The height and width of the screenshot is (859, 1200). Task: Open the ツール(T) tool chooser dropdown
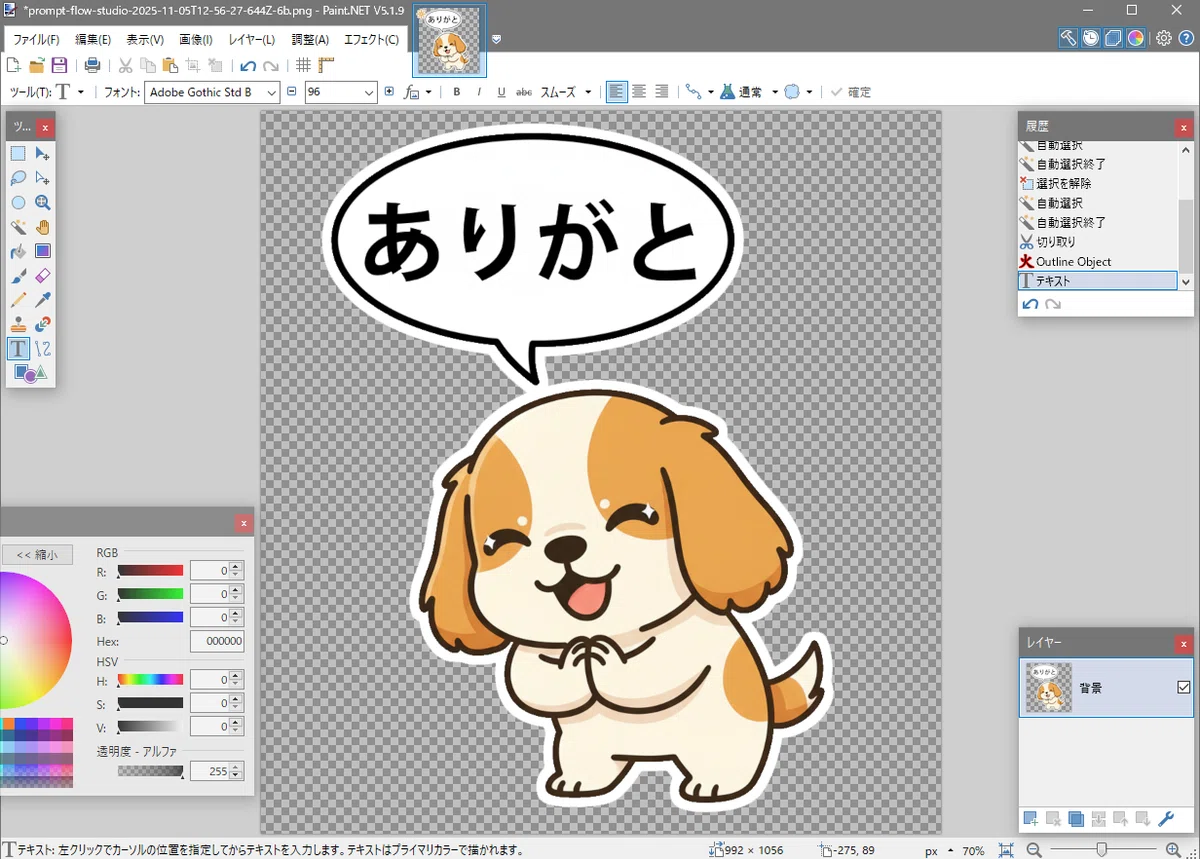[70, 92]
